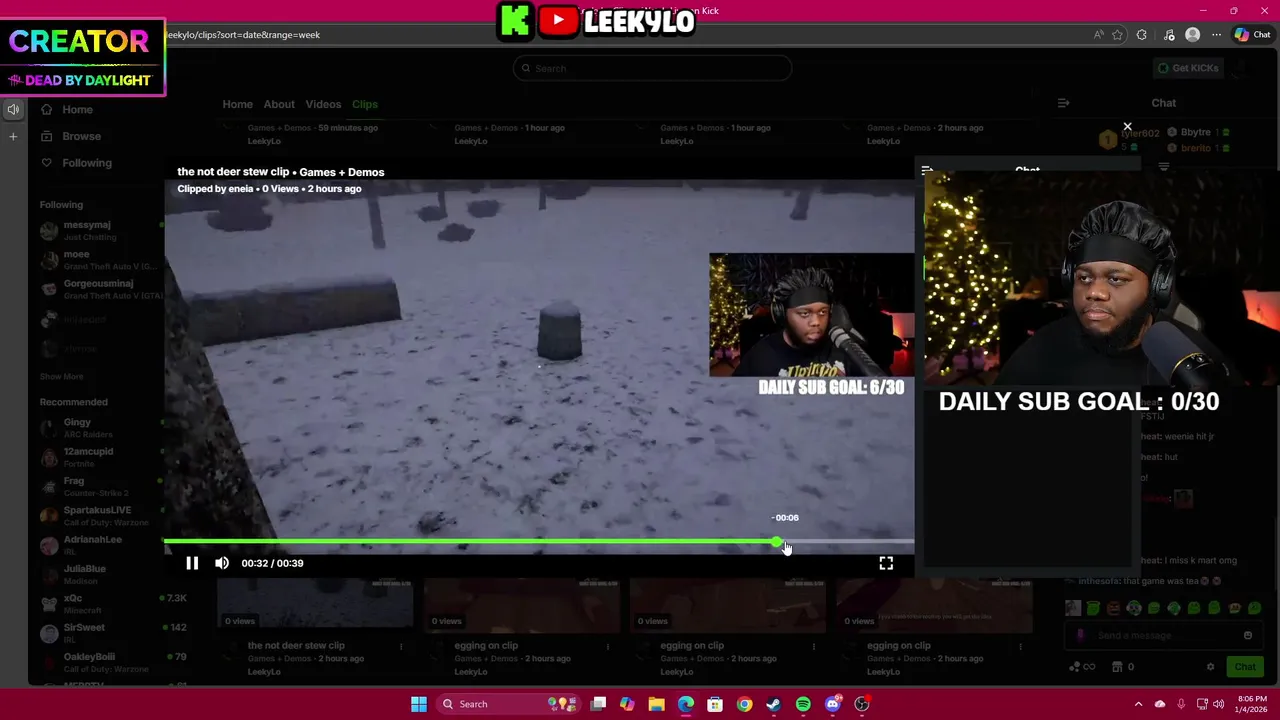Click the browser favorites star icon

tap(1118, 35)
